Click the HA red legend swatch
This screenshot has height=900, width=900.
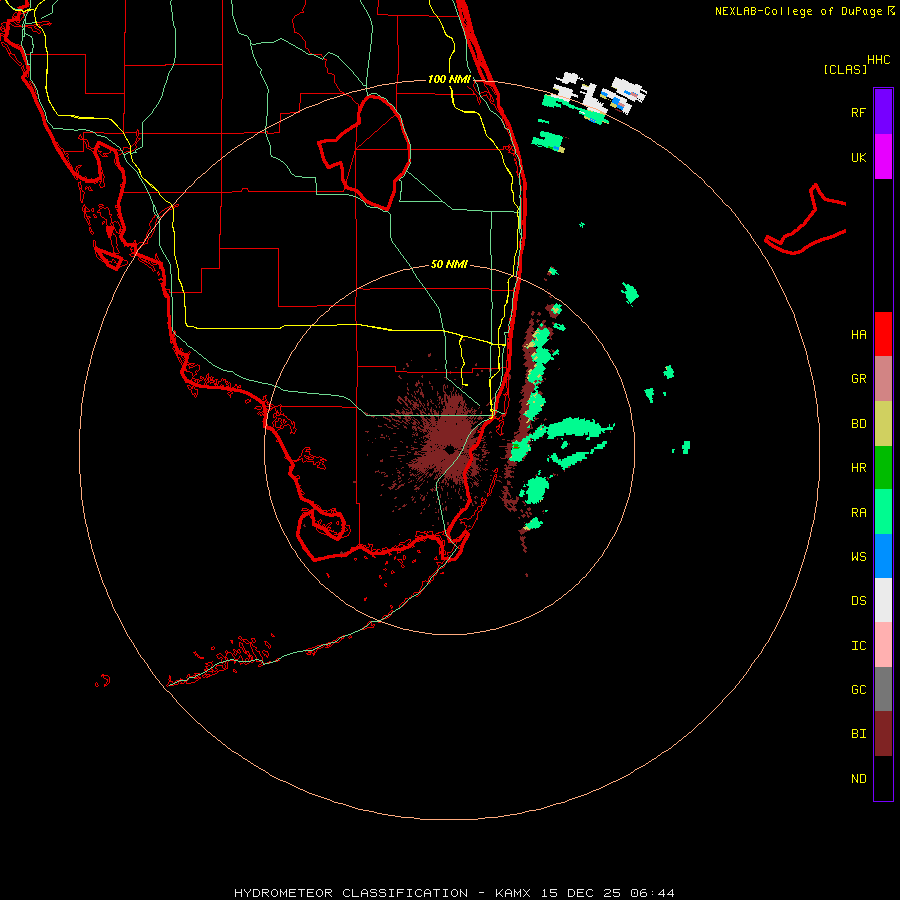pos(883,334)
